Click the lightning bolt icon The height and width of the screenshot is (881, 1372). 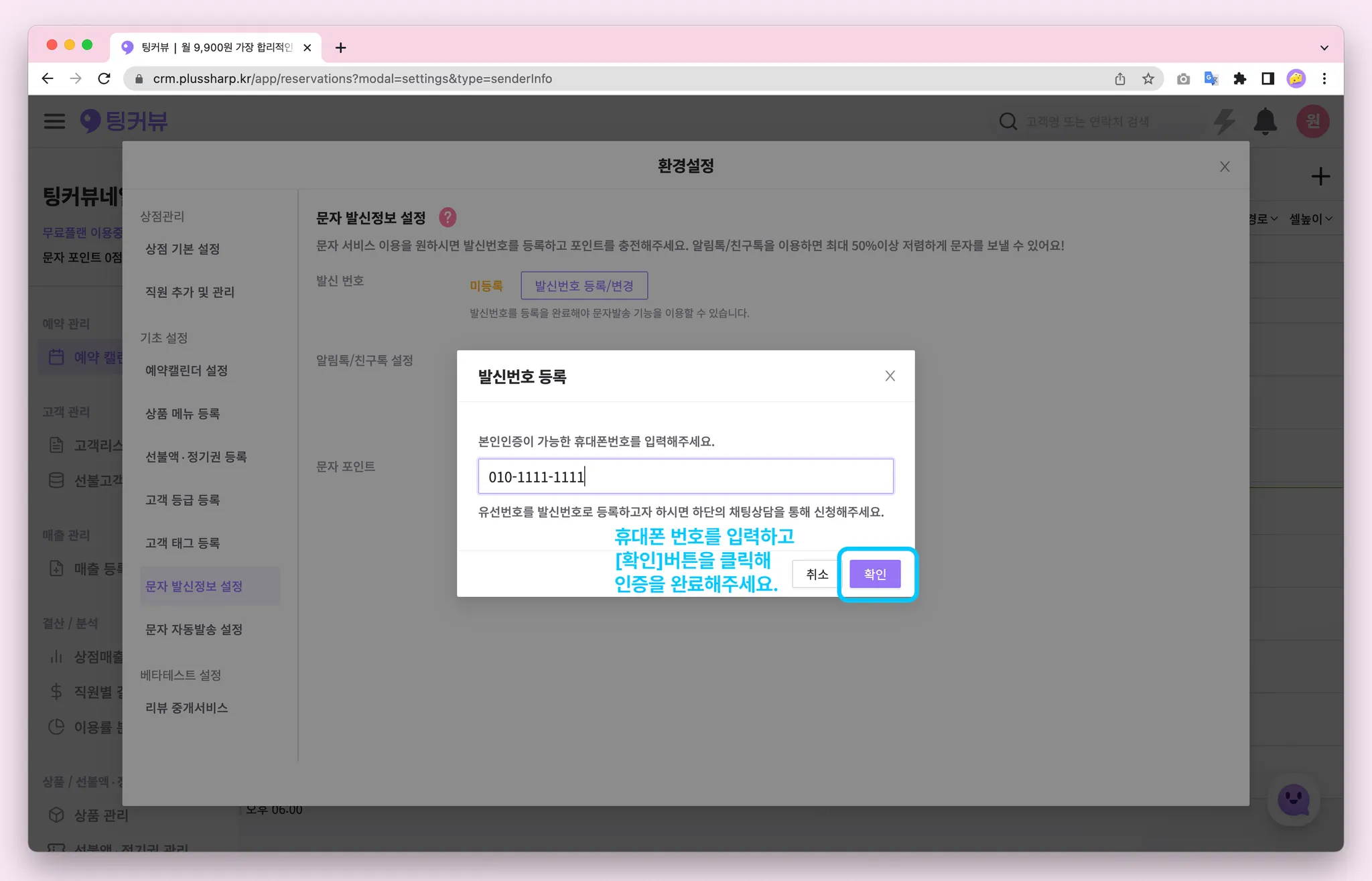(1224, 121)
